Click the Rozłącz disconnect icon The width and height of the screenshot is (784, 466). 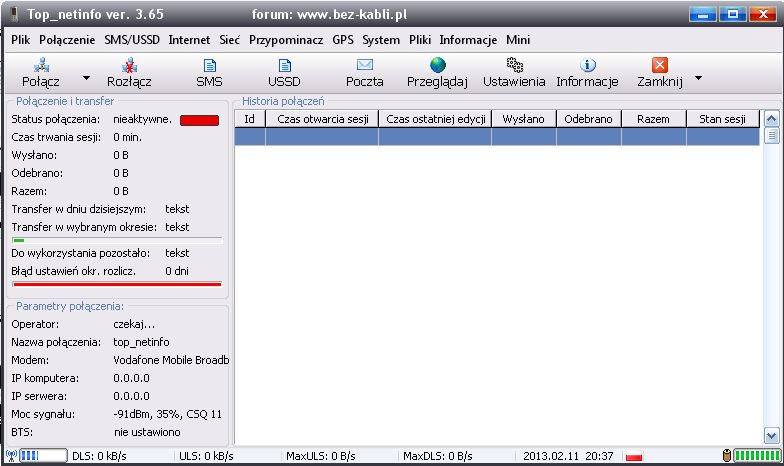[x=129, y=65]
